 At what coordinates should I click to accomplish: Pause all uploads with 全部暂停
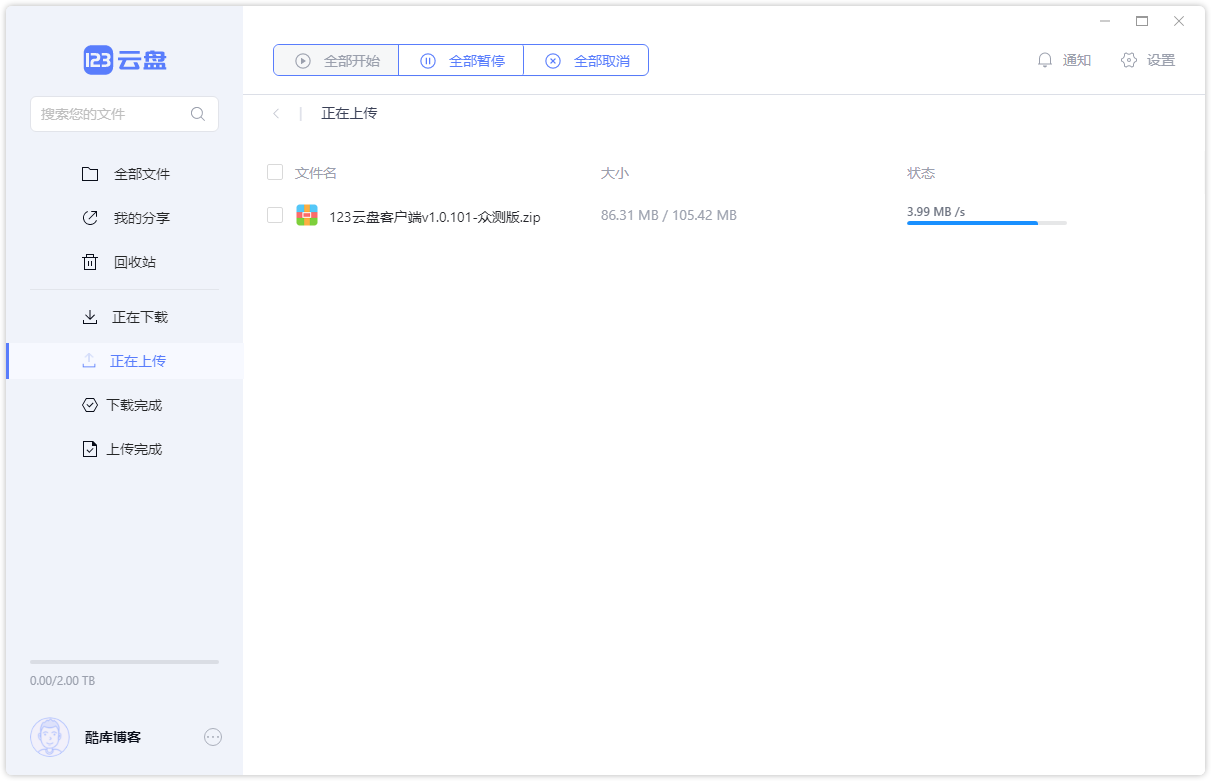coord(460,60)
